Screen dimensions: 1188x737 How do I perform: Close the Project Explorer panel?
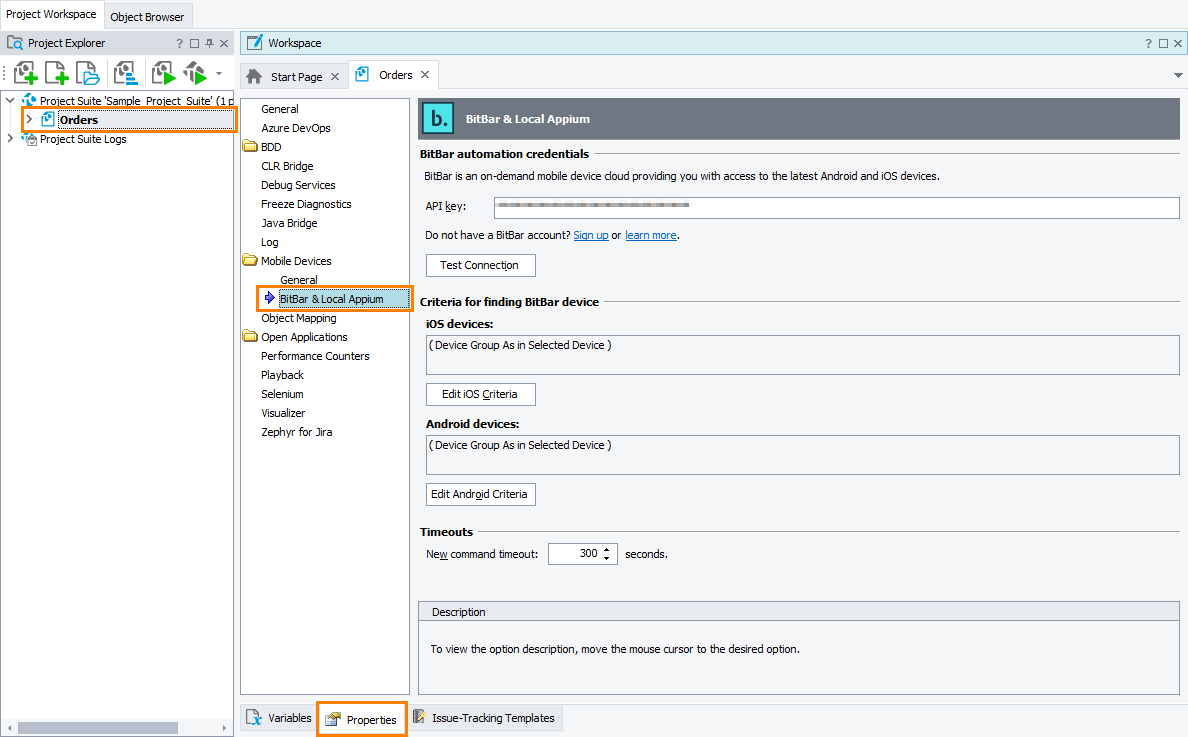[x=224, y=44]
